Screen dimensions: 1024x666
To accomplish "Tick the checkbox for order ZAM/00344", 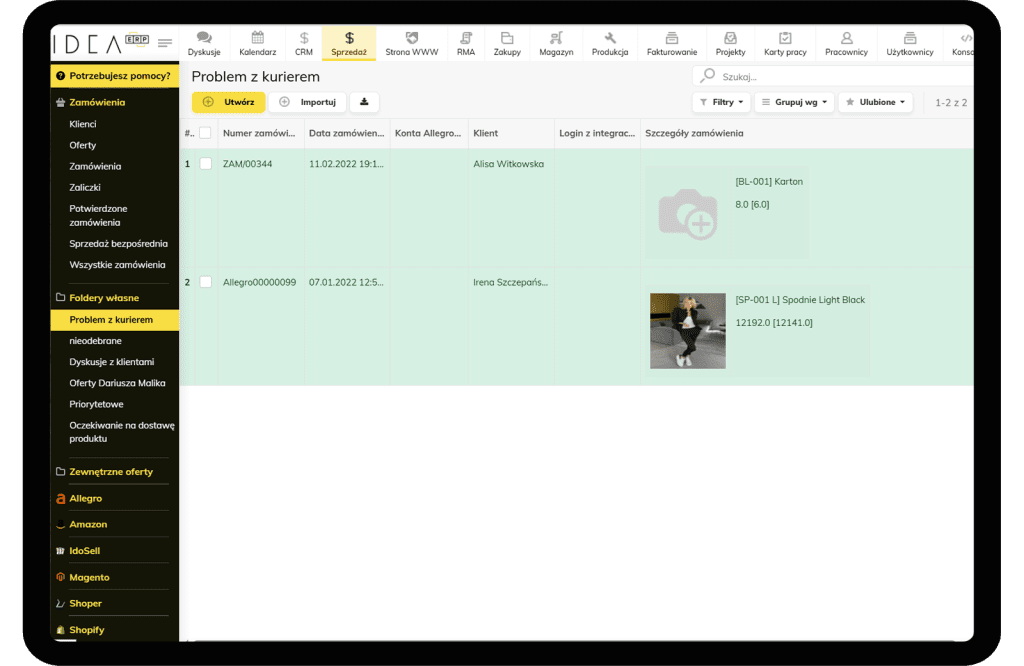I will coord(206,164).
